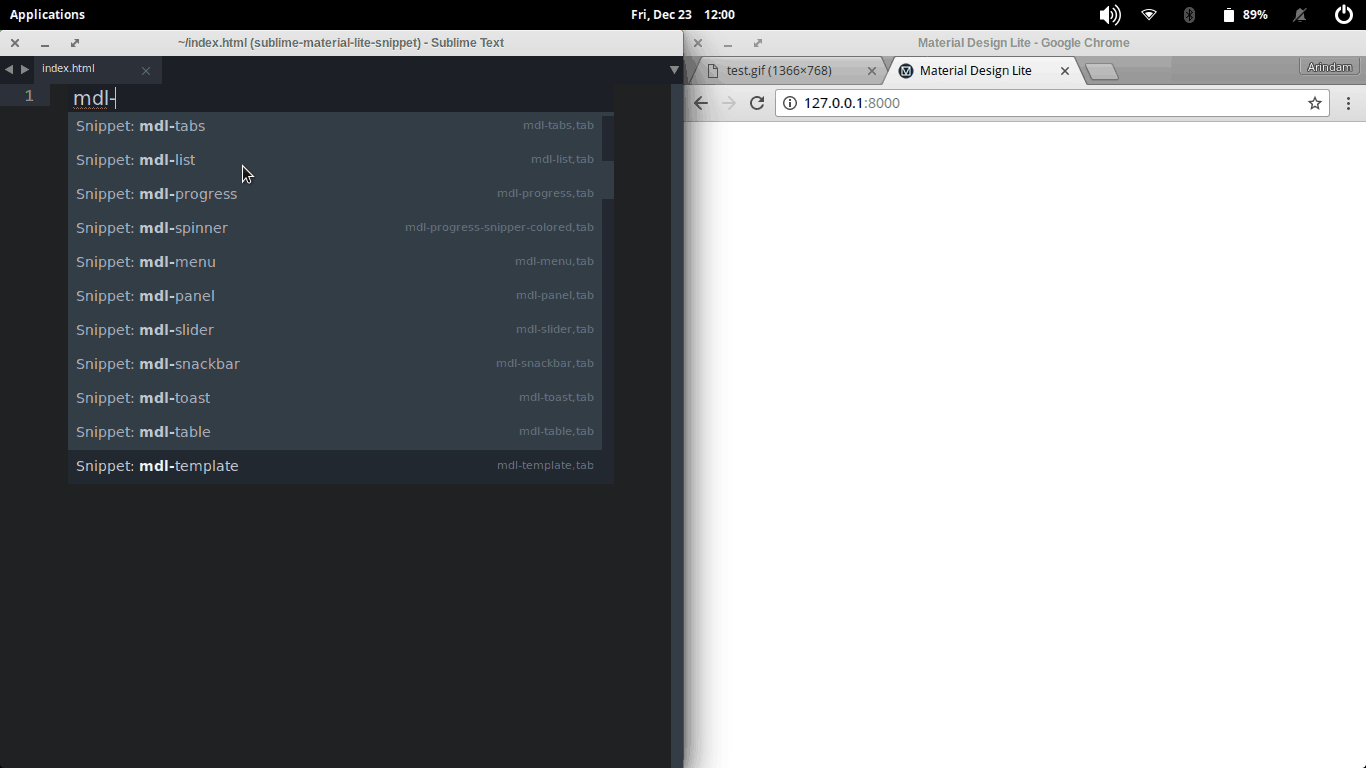Click the Arindam profile button in Chrome
Image resolution: width=1366 pixels, height=768 pixels.
1329,67
